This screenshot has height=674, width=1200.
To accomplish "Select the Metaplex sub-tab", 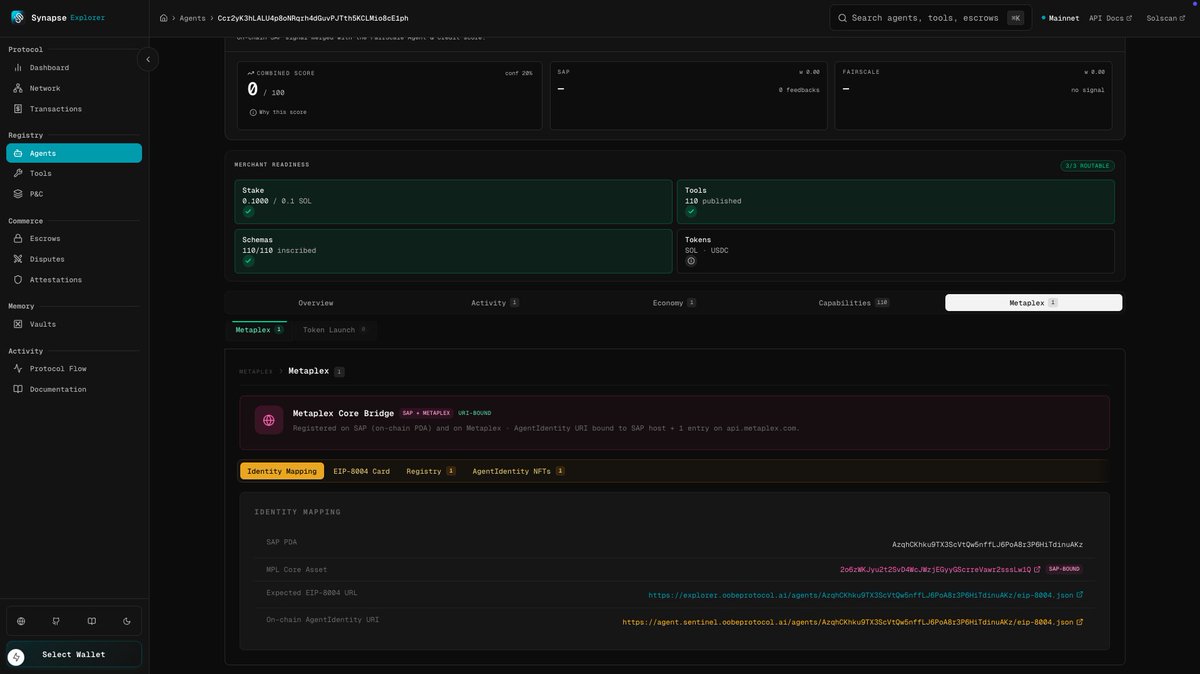I will click(259, 329).
